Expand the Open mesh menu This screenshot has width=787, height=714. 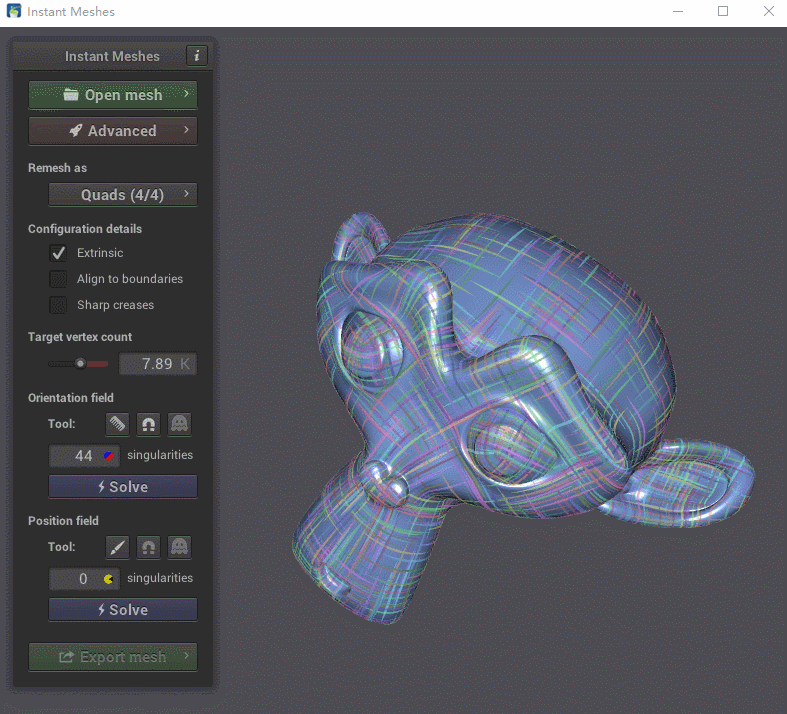pos(113,95)
